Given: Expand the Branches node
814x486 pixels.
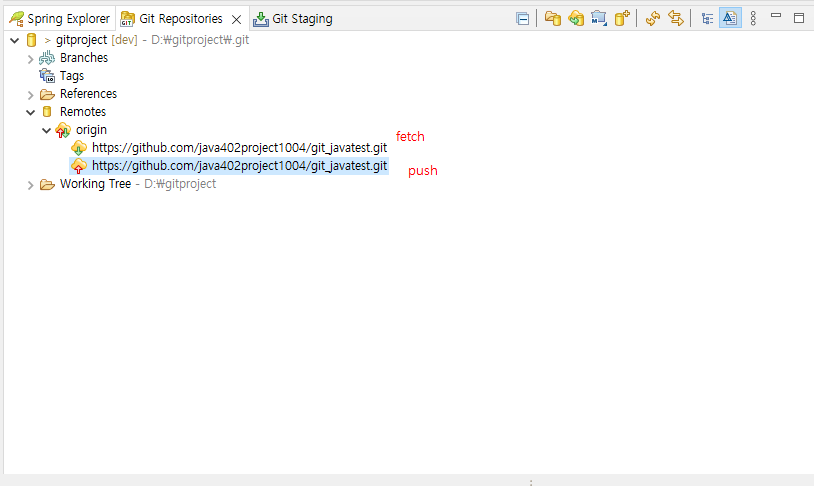Looking at the screenshot, I should (x=30, y=59).
